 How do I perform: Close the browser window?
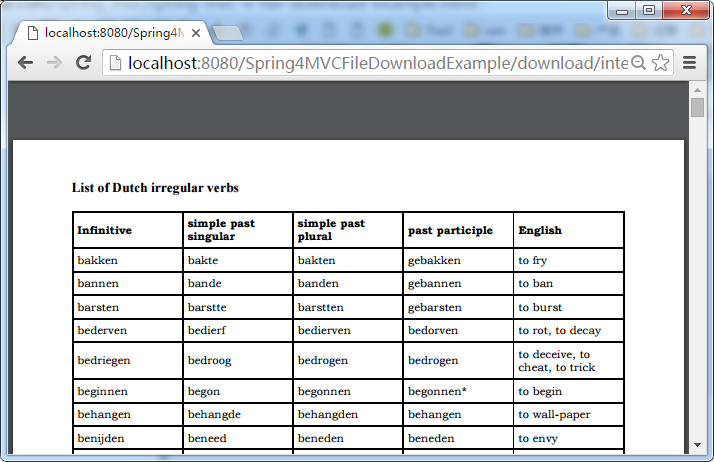pos(686,10)
